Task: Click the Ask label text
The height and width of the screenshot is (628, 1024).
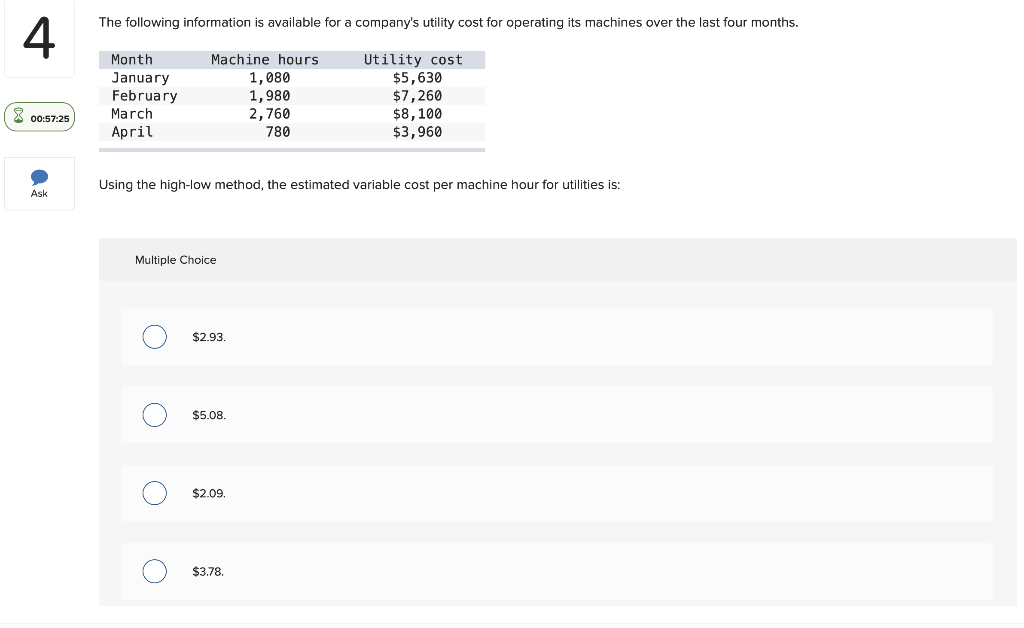Action: pyautogui.click(x=39, y=193)
